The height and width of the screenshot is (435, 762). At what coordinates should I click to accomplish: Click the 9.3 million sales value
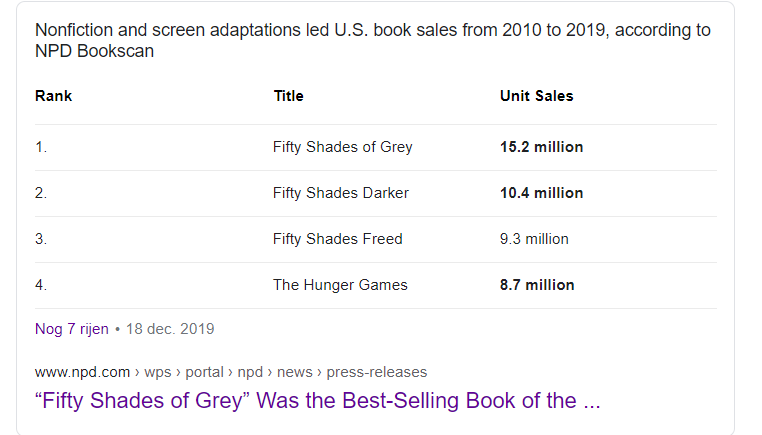pyautogui.click(x=534, y=239)
